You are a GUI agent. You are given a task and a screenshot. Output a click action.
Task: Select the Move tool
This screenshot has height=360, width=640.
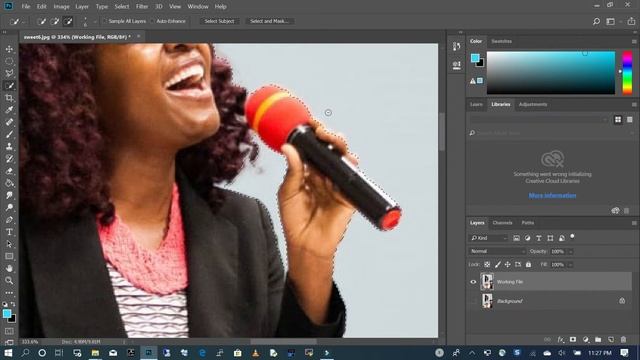pyautogui.click(x=9, y=49)
